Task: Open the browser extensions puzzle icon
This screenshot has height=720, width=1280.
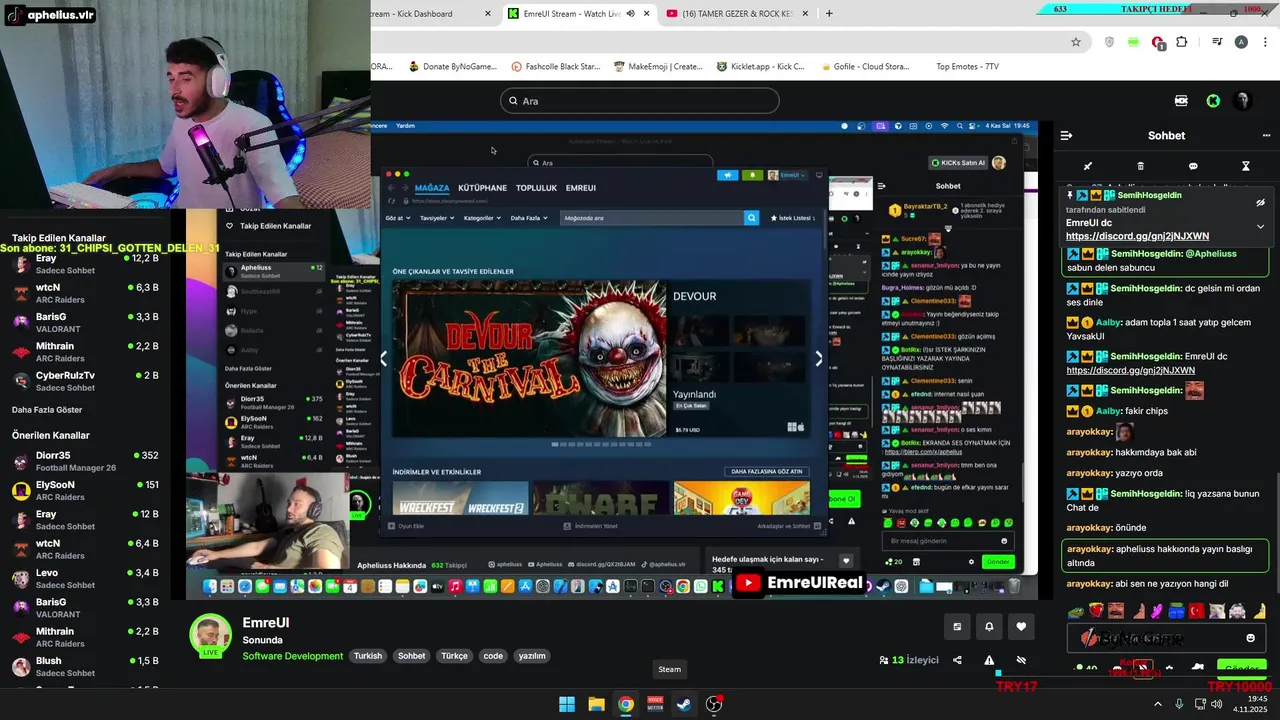Action: coord(1182,42)
